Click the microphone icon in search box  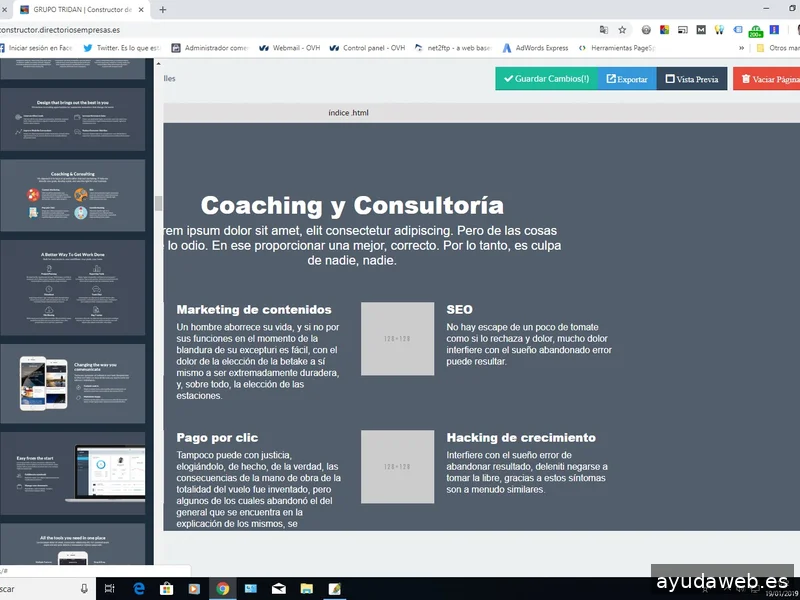[x=84, y=589]
